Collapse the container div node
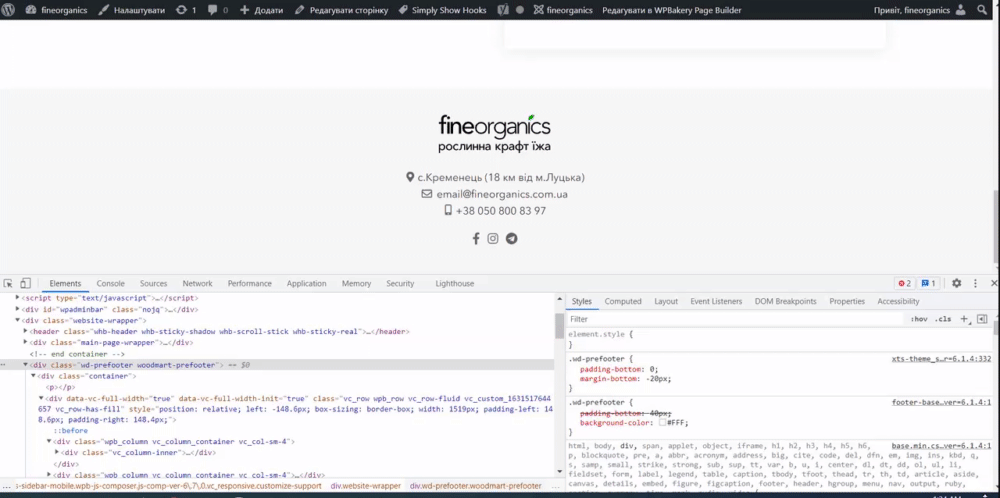Screen dimensions: 1000x498 pos(33,376)
